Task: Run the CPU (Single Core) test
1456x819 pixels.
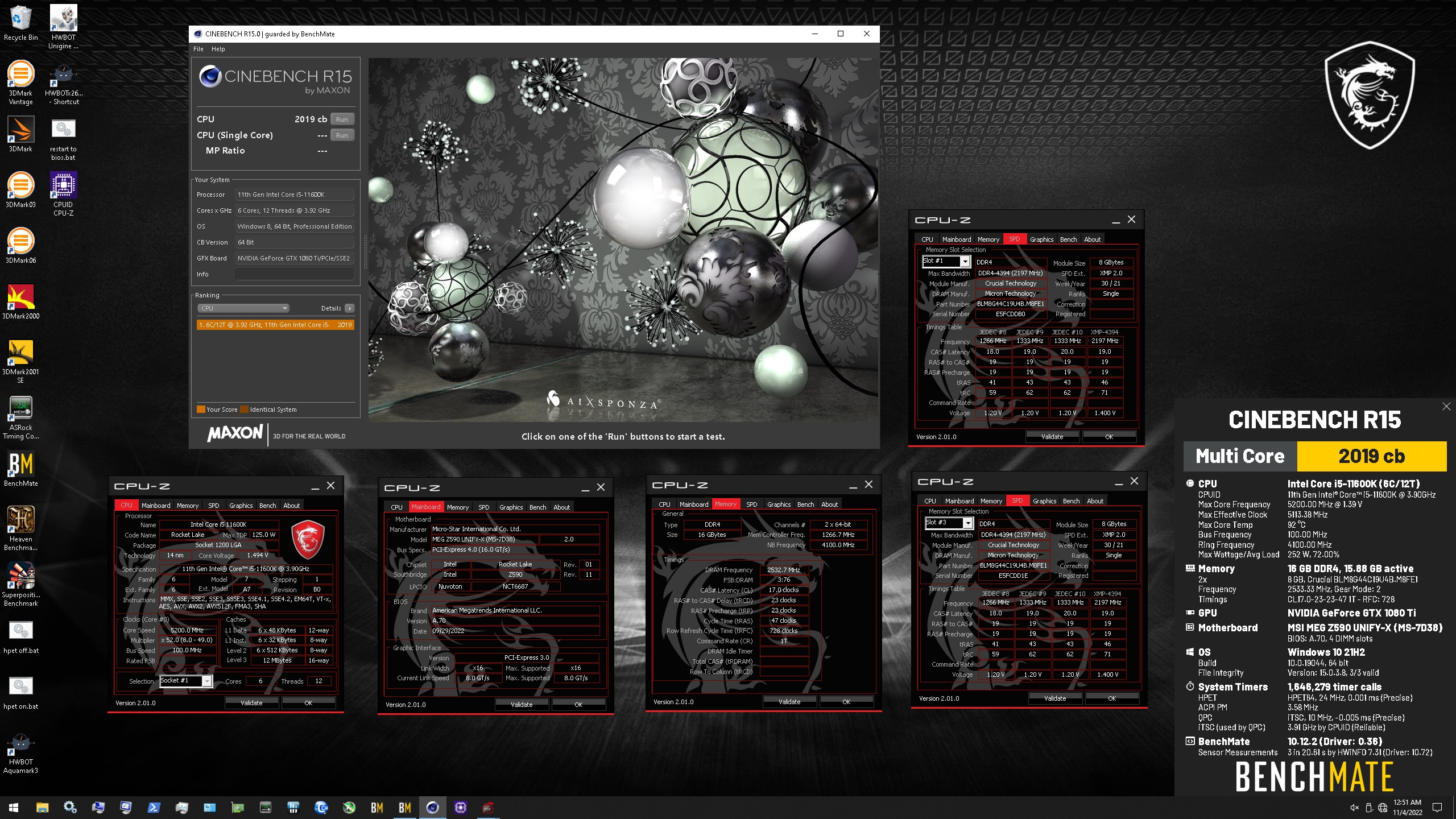Action: click(x=342, y=135)
